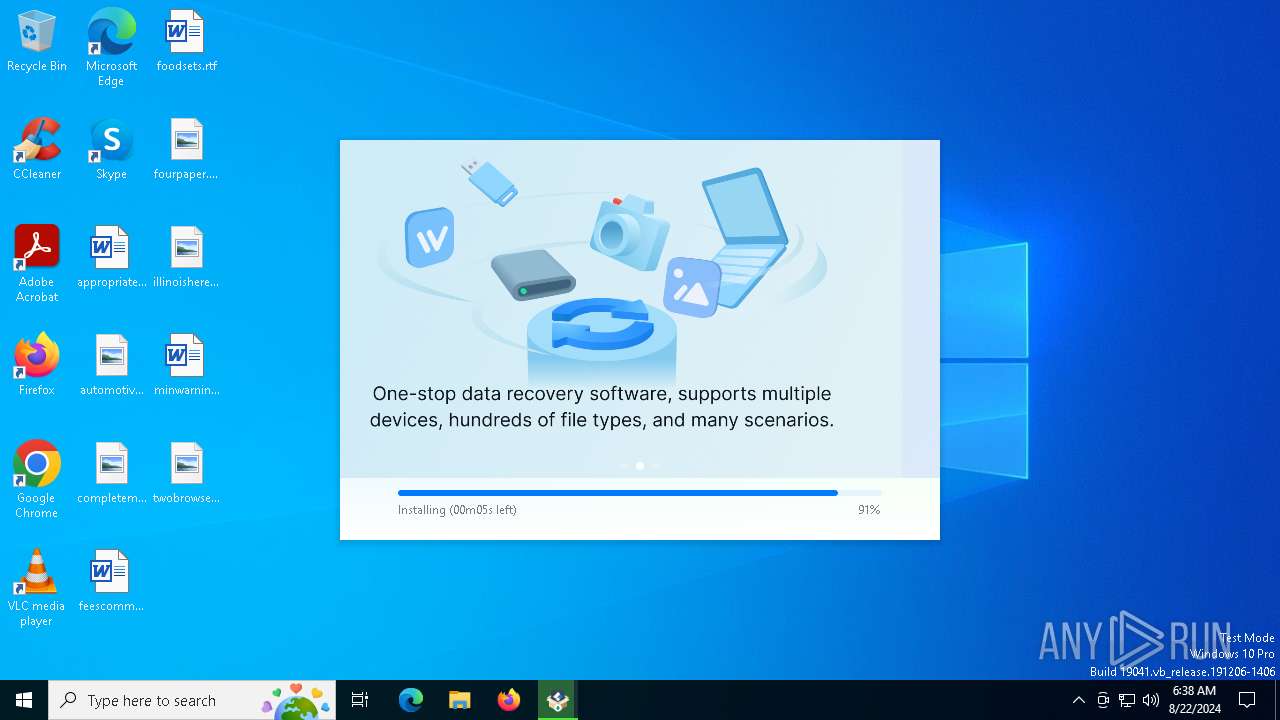Select the middle slide indicator dot

(640, 466)
